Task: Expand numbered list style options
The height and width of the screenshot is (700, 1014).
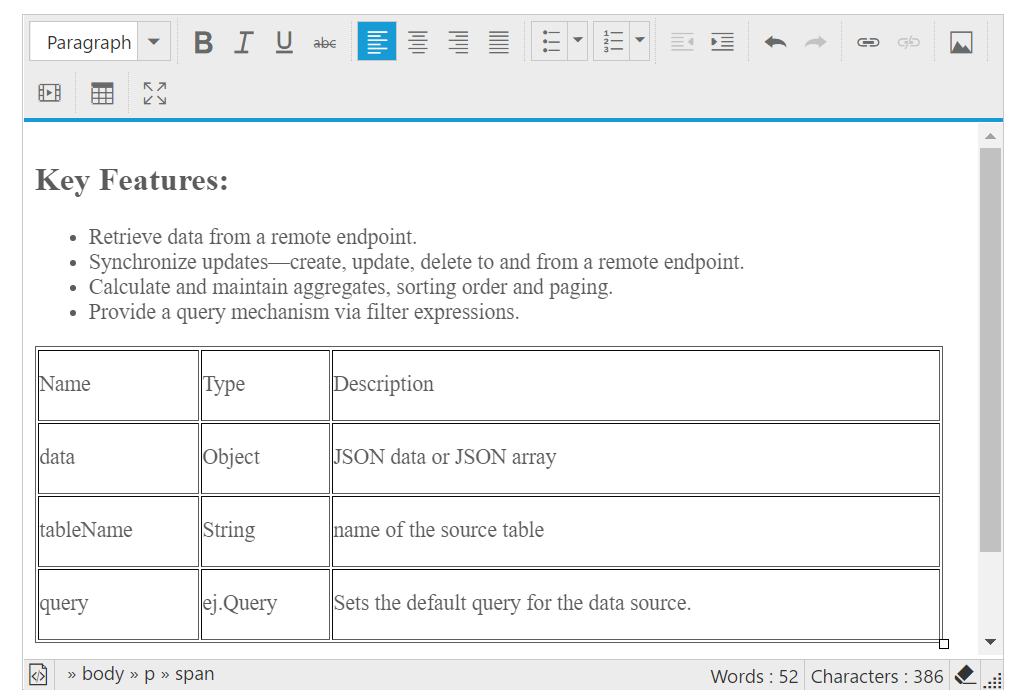Action: pos(640,42)
